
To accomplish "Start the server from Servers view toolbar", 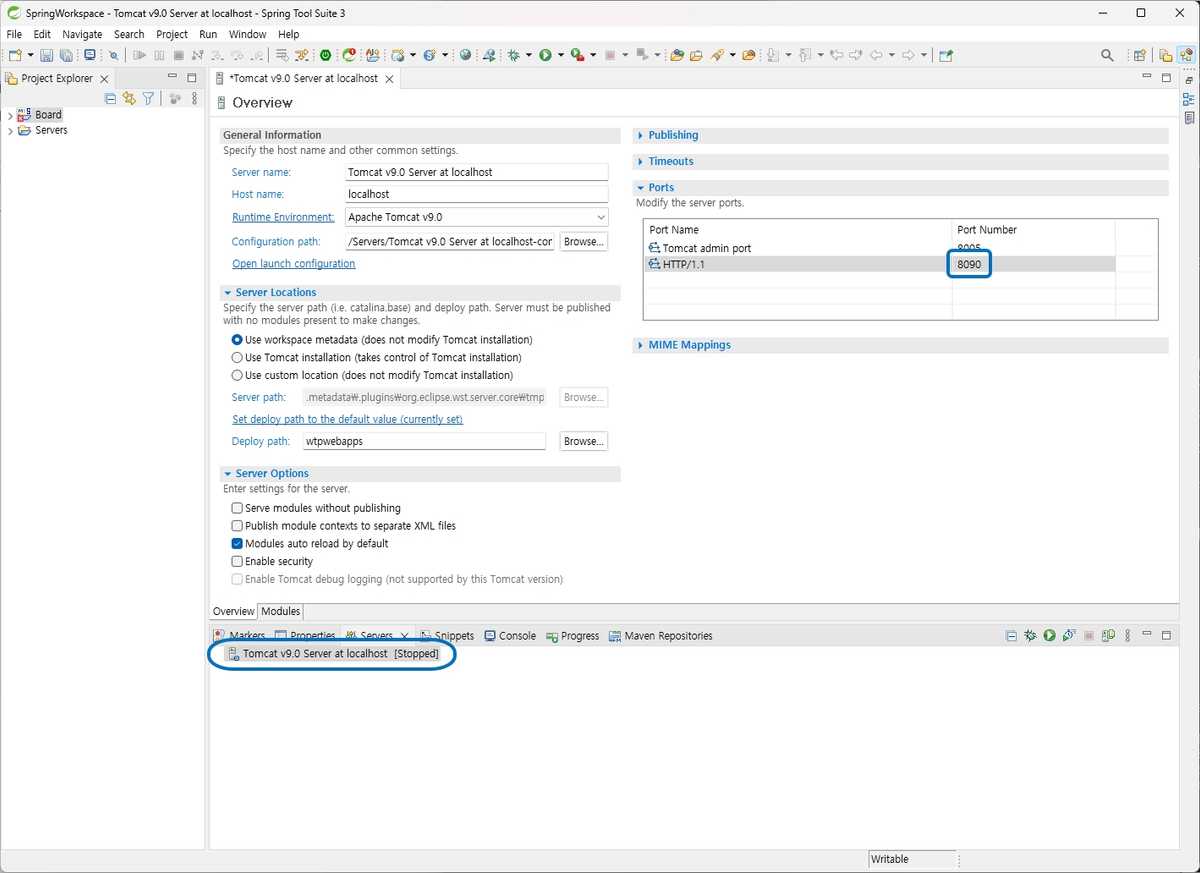I will (x=1050, y=636).
